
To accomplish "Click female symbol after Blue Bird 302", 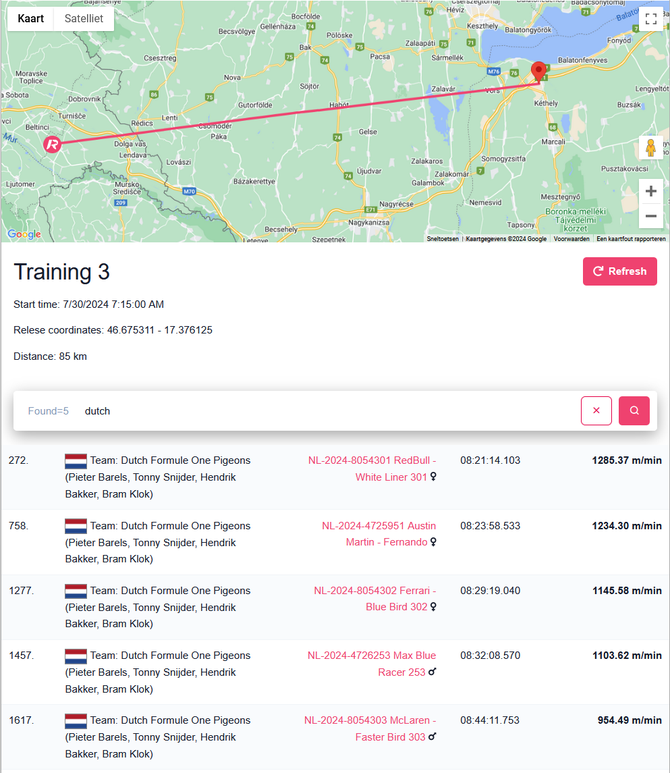I will tap(433, 606).
